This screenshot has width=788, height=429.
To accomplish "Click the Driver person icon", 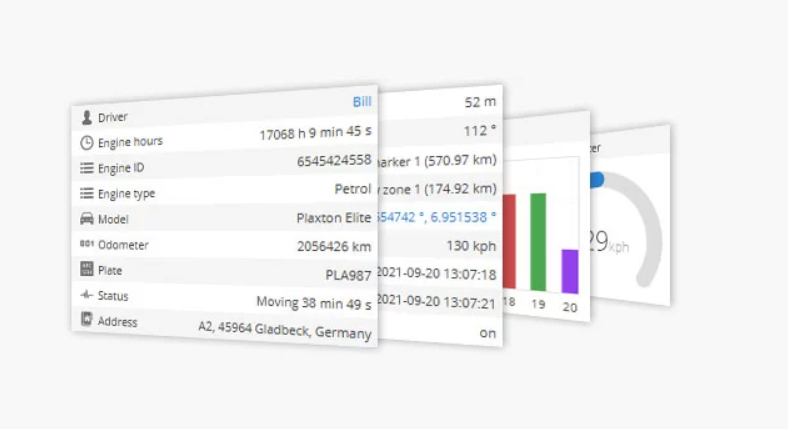I will pos(86,118).
